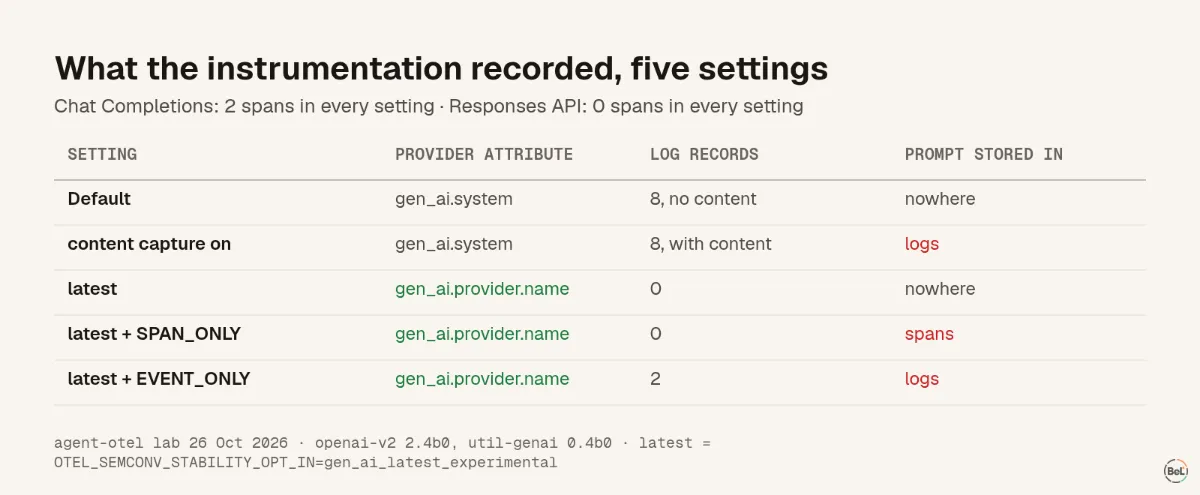The height and width of the screenshot is (495, 1200).
Task: Click 'nowhere' in the Default row
Action: click(x=940, y=199)
